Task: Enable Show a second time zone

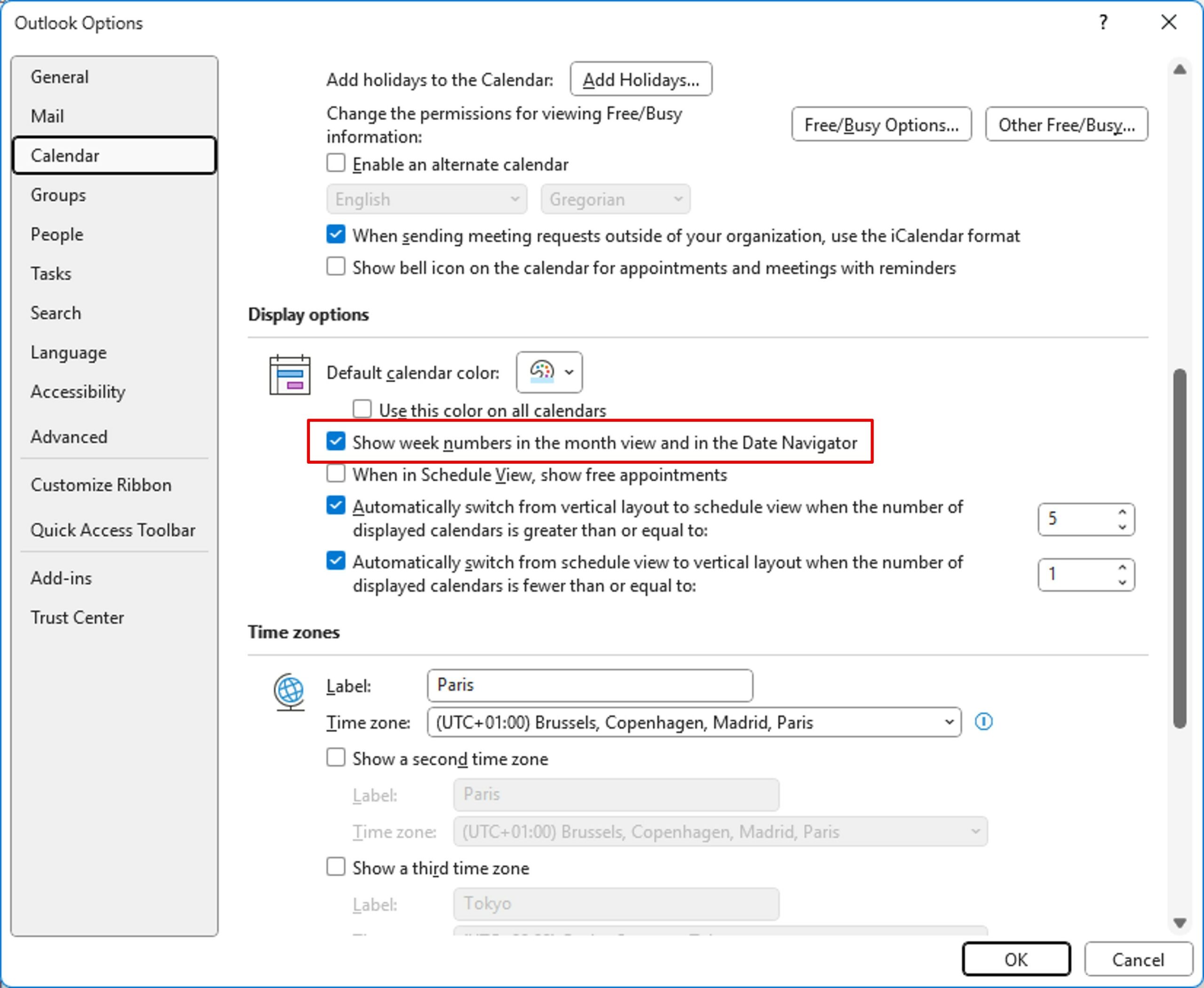Action: [336, 758]
